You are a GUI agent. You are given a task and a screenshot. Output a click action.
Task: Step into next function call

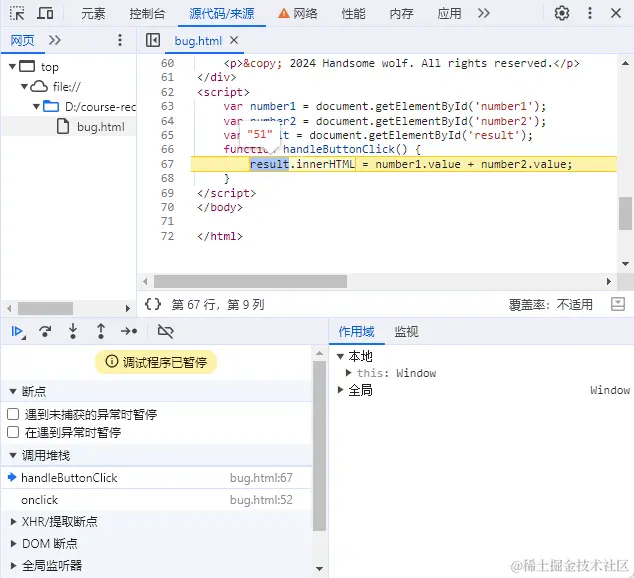(x=73, y=331)
